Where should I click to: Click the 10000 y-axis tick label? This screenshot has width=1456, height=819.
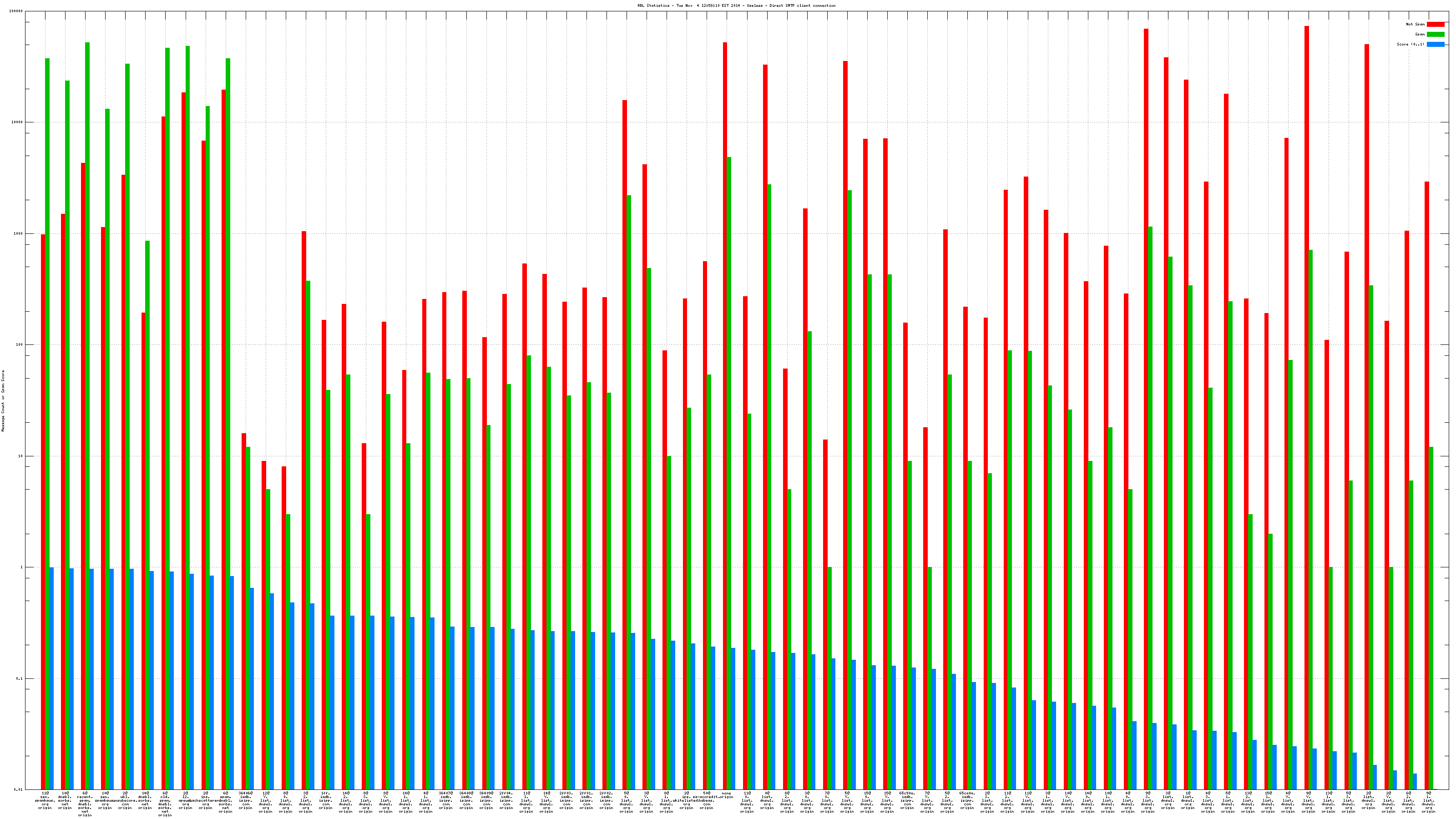[x=18, y=123]
